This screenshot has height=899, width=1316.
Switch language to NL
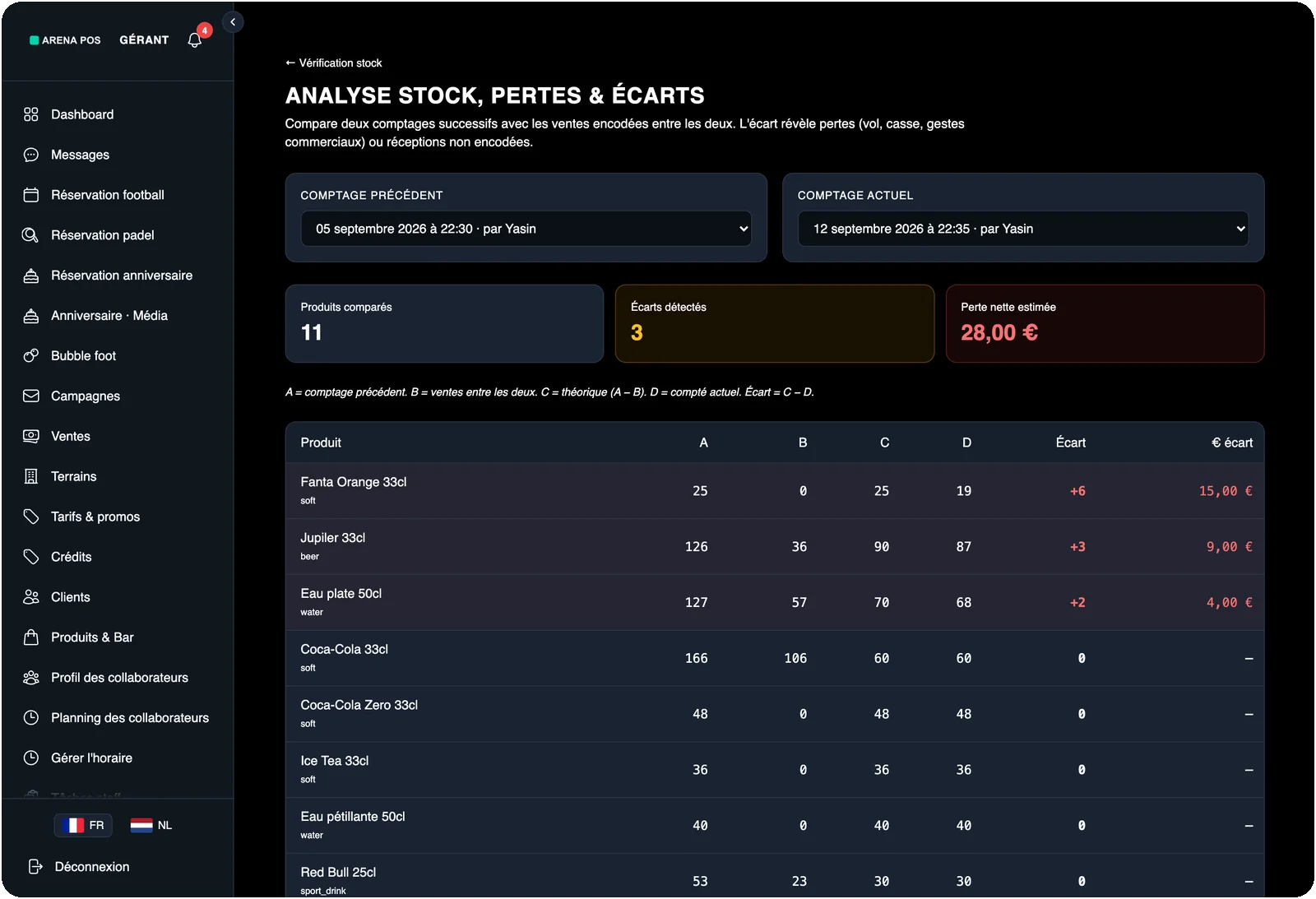(151, 825)
